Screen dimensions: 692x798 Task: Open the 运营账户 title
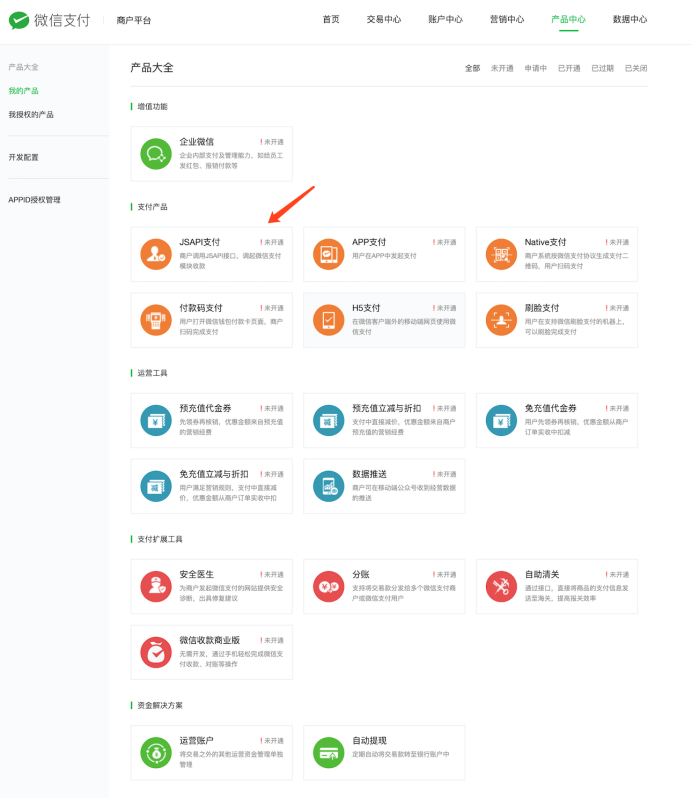click(x=197, y=740)
